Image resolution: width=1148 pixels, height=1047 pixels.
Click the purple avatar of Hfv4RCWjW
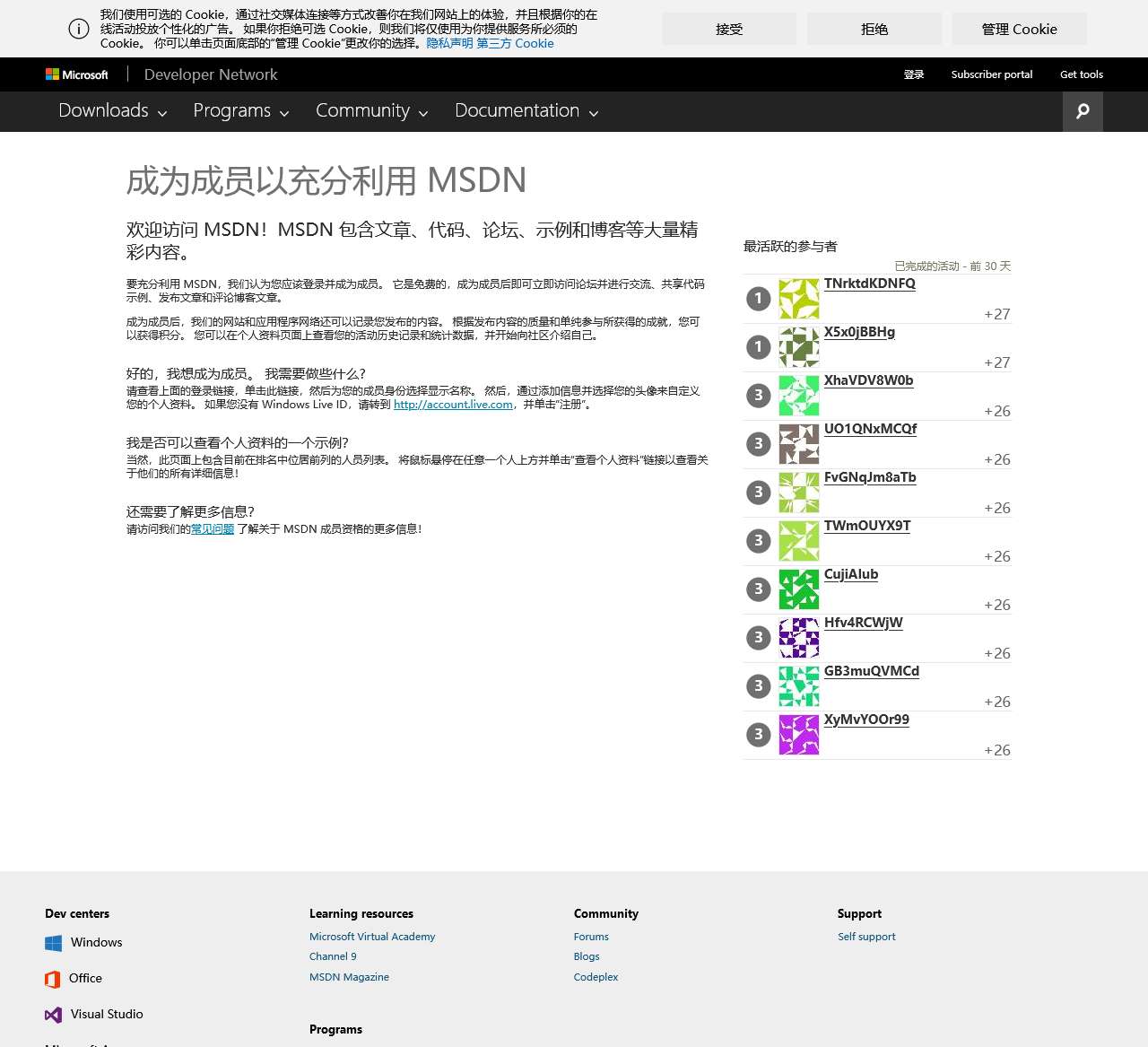click(798, 638)
